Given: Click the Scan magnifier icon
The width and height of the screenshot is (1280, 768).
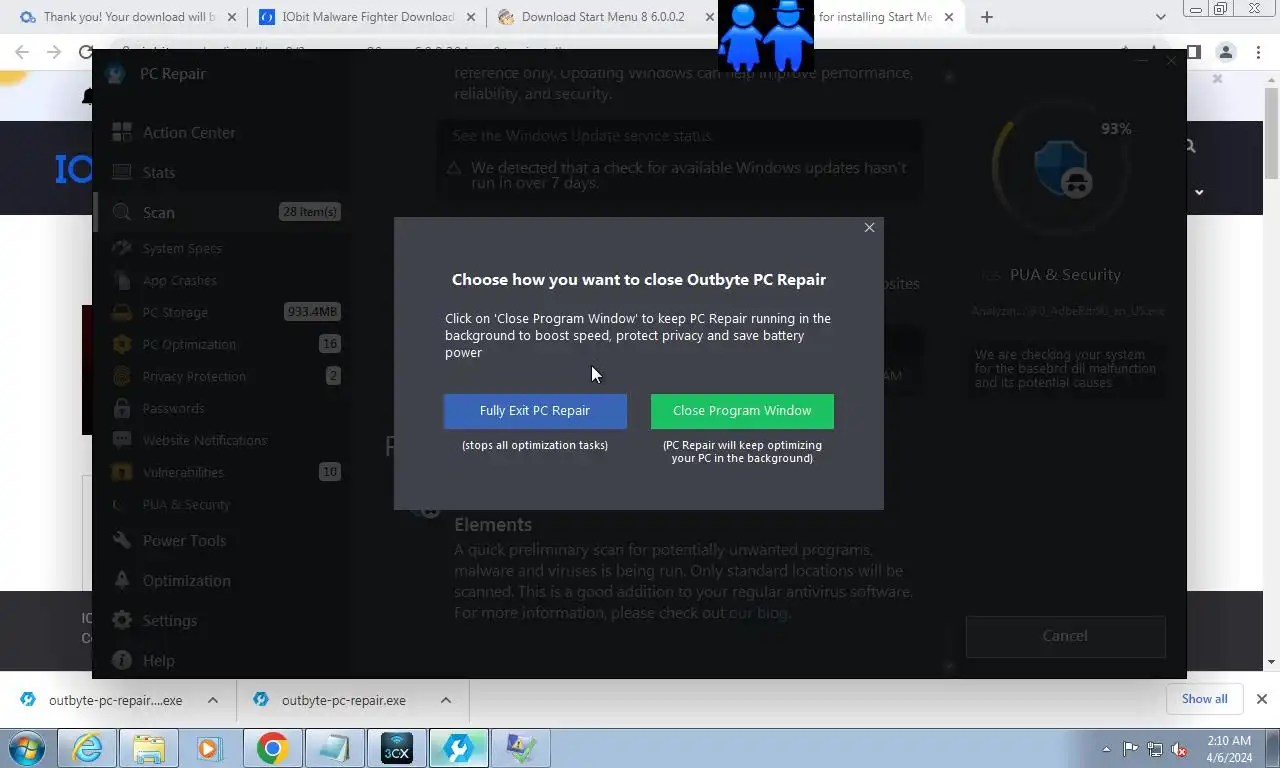Looking at the screenshot, I should (122, 212).
